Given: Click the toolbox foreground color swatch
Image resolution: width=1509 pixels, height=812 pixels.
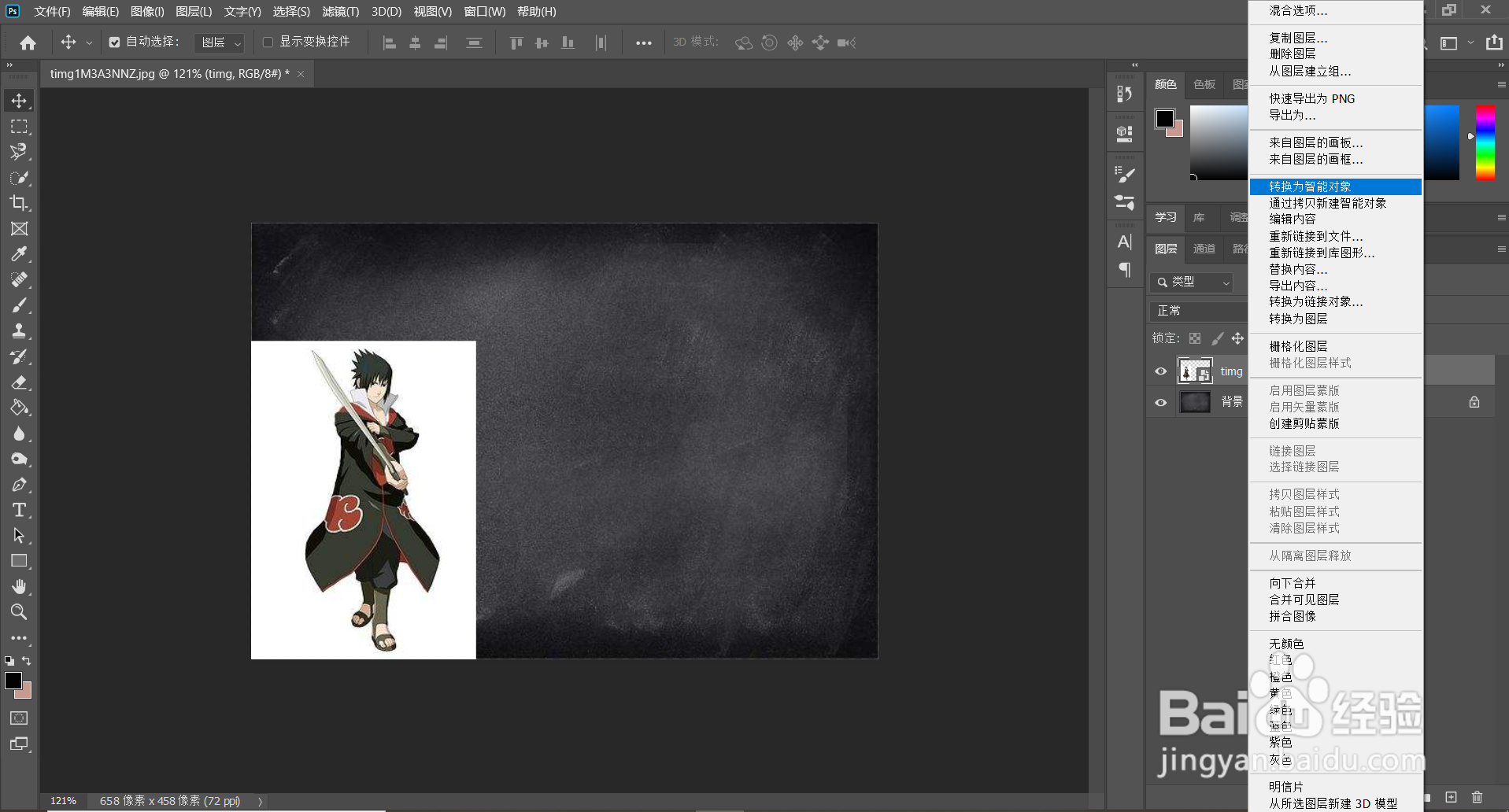Looking at the screenshot, I should click(13, 681).
